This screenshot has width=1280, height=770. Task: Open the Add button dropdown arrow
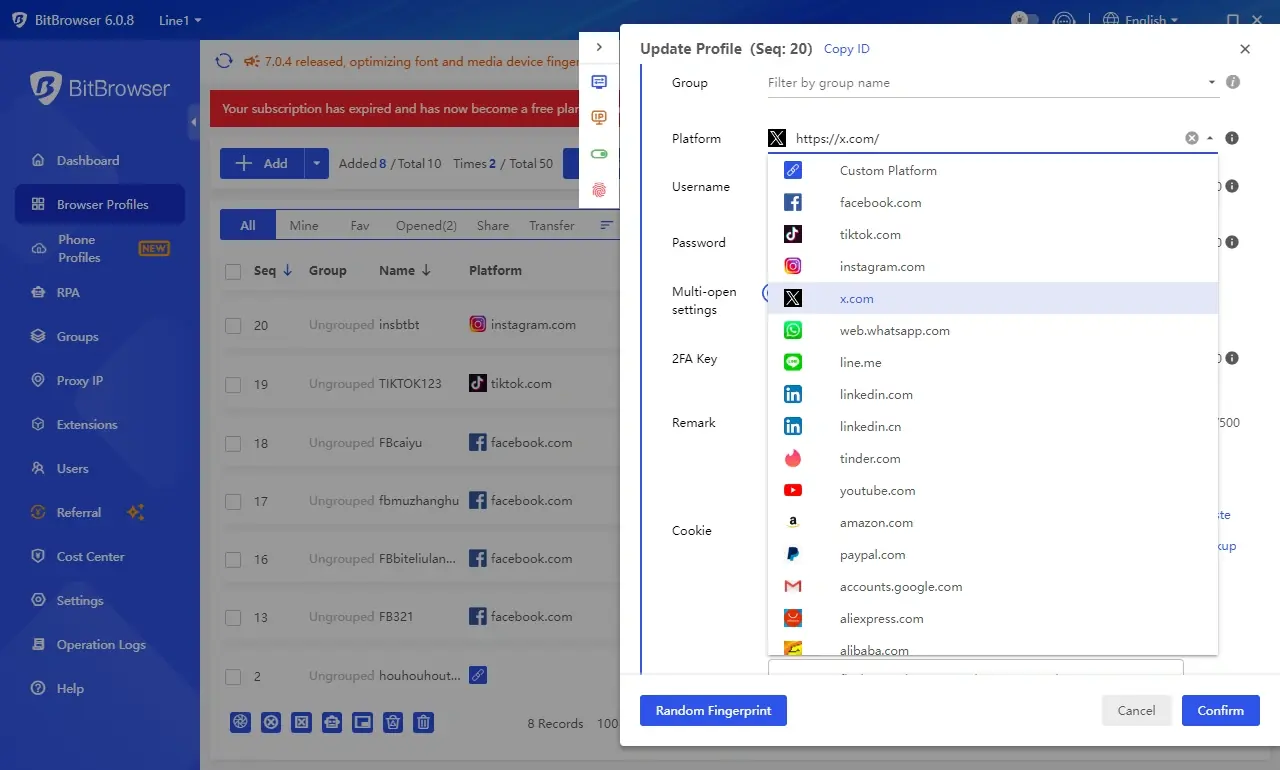316,164
